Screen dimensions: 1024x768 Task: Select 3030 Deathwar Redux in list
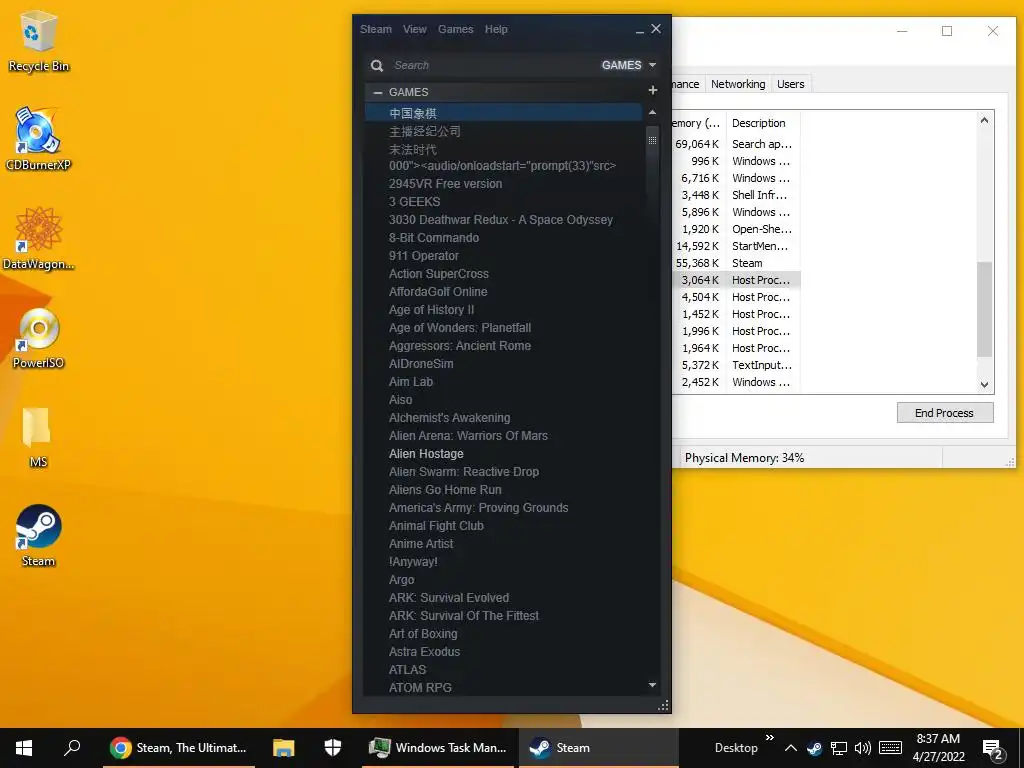[x=503, y=220]
